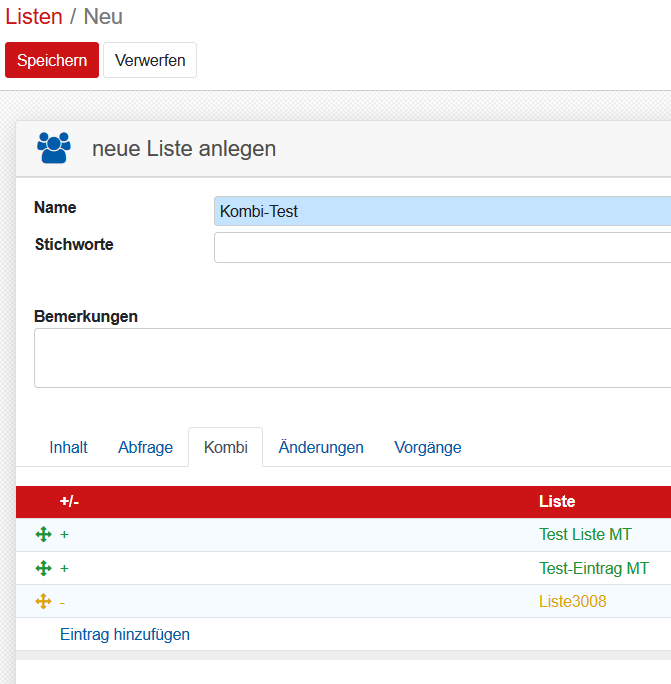Screen dimensions: 671x684
Task: Switch to the Änderungen tab
Action: (x=321, y=447)
